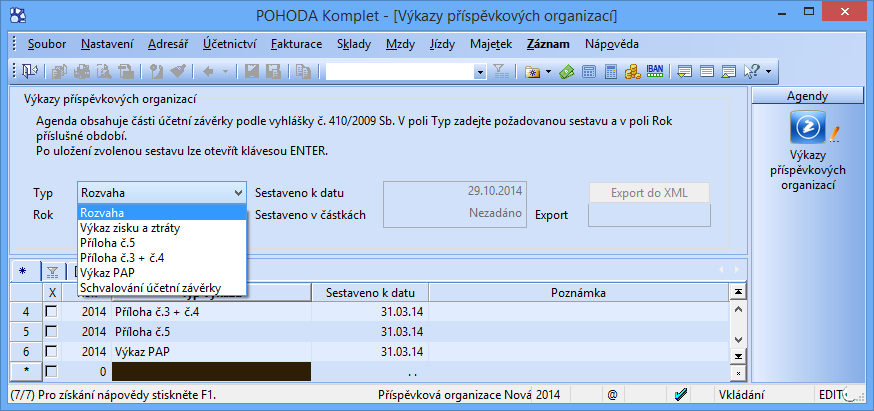Image resolution: width=874 pixels, height=411 pixels.
Task: Open the starred folder icon in toolbar
Action: 533,71
